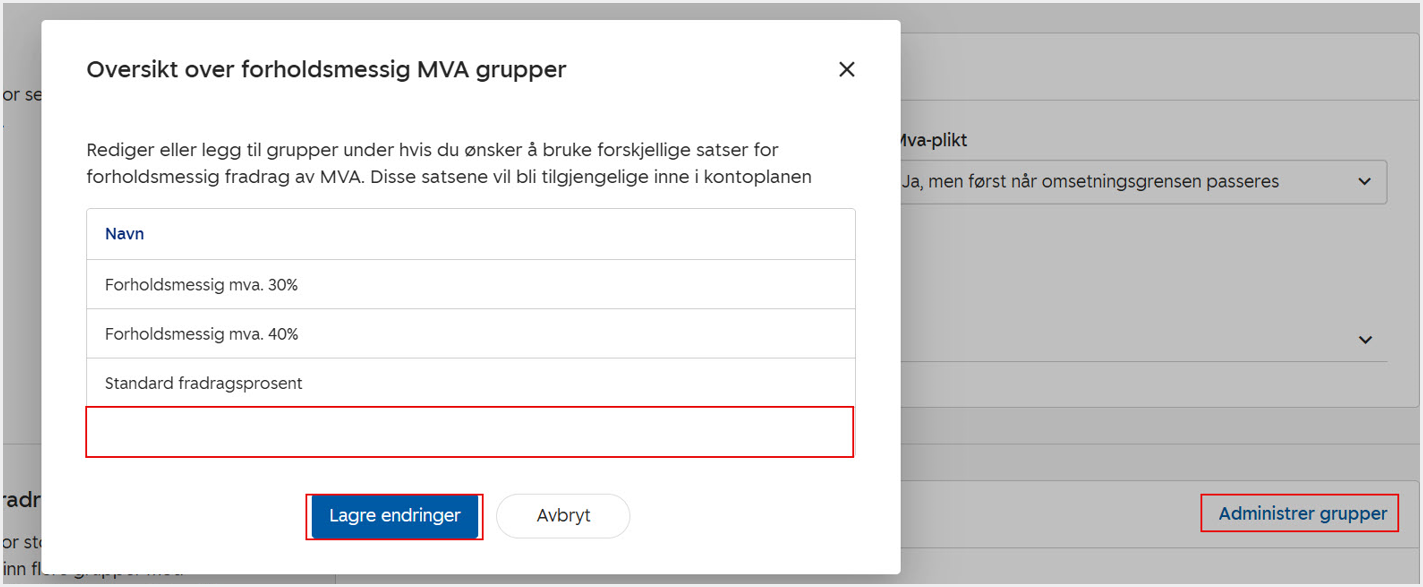Click the Mva-plikt field label
Screen dimensions: 1423x587
tap(932, 140)
